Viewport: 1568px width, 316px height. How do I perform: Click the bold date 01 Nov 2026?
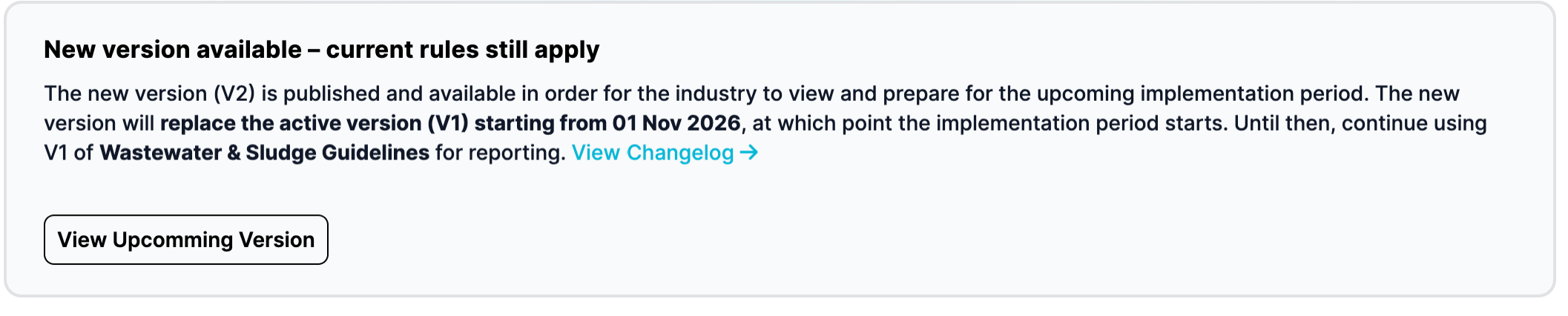pos(676,123)
